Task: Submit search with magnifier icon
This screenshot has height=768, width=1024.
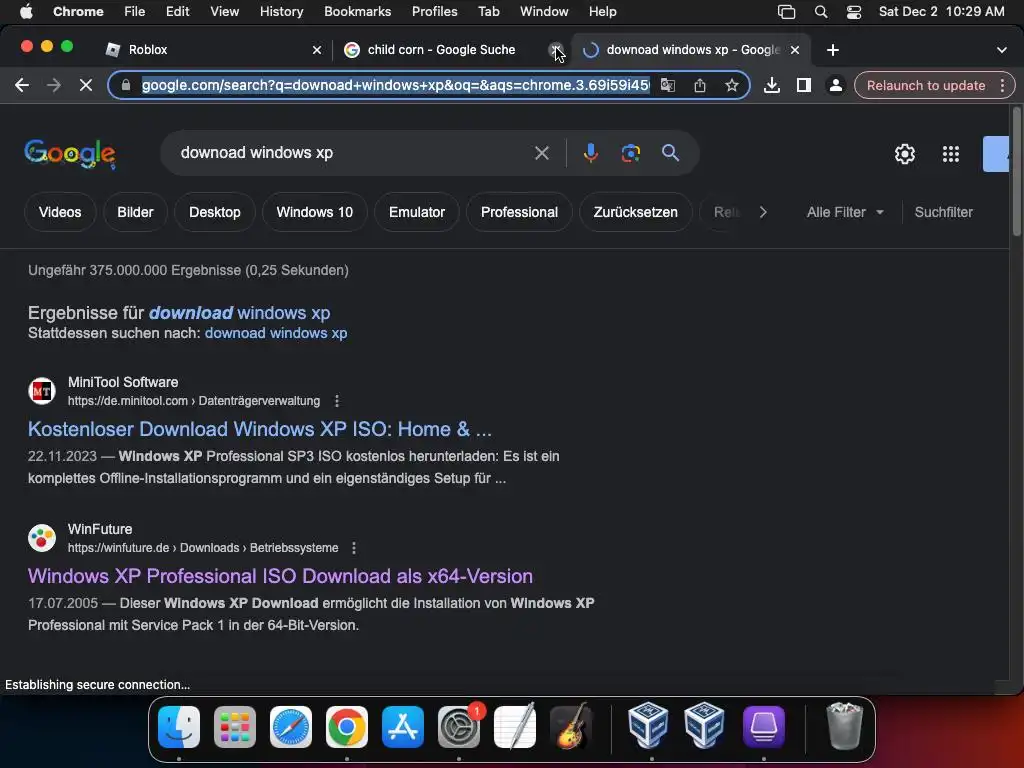Action: [x=670, y=153]
